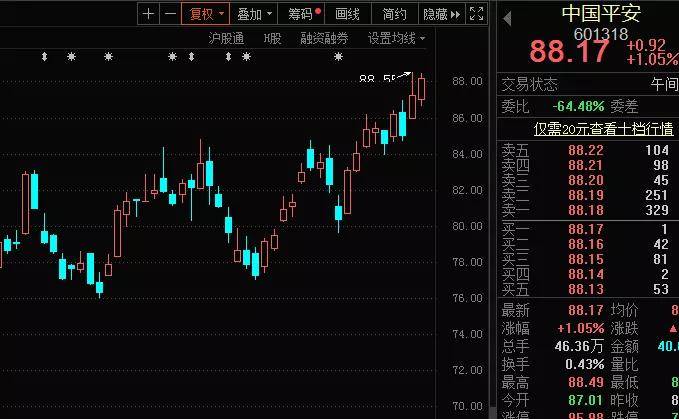Click stock code 601318

601,34
